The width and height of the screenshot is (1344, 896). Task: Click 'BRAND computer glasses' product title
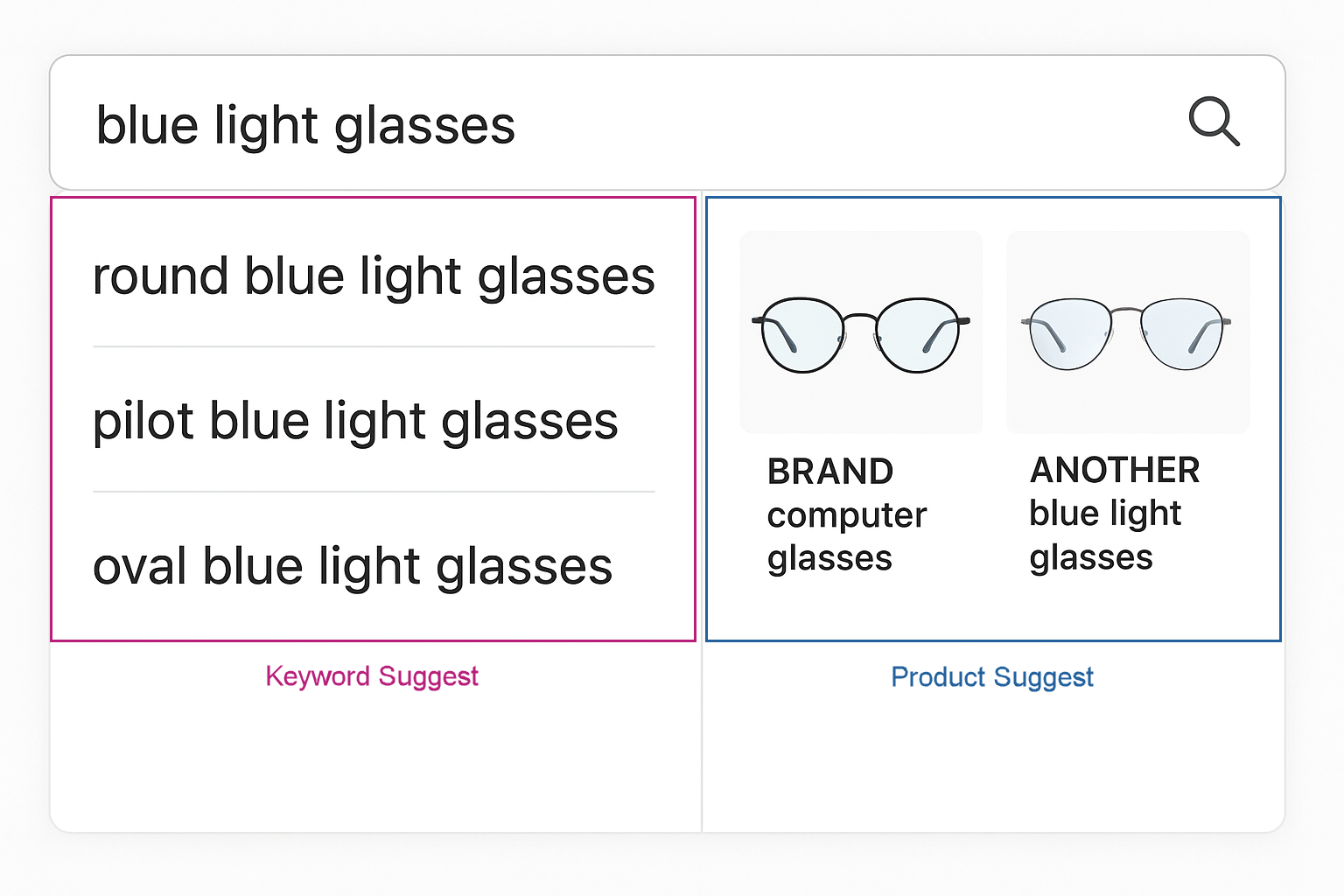tap(847, 514)
